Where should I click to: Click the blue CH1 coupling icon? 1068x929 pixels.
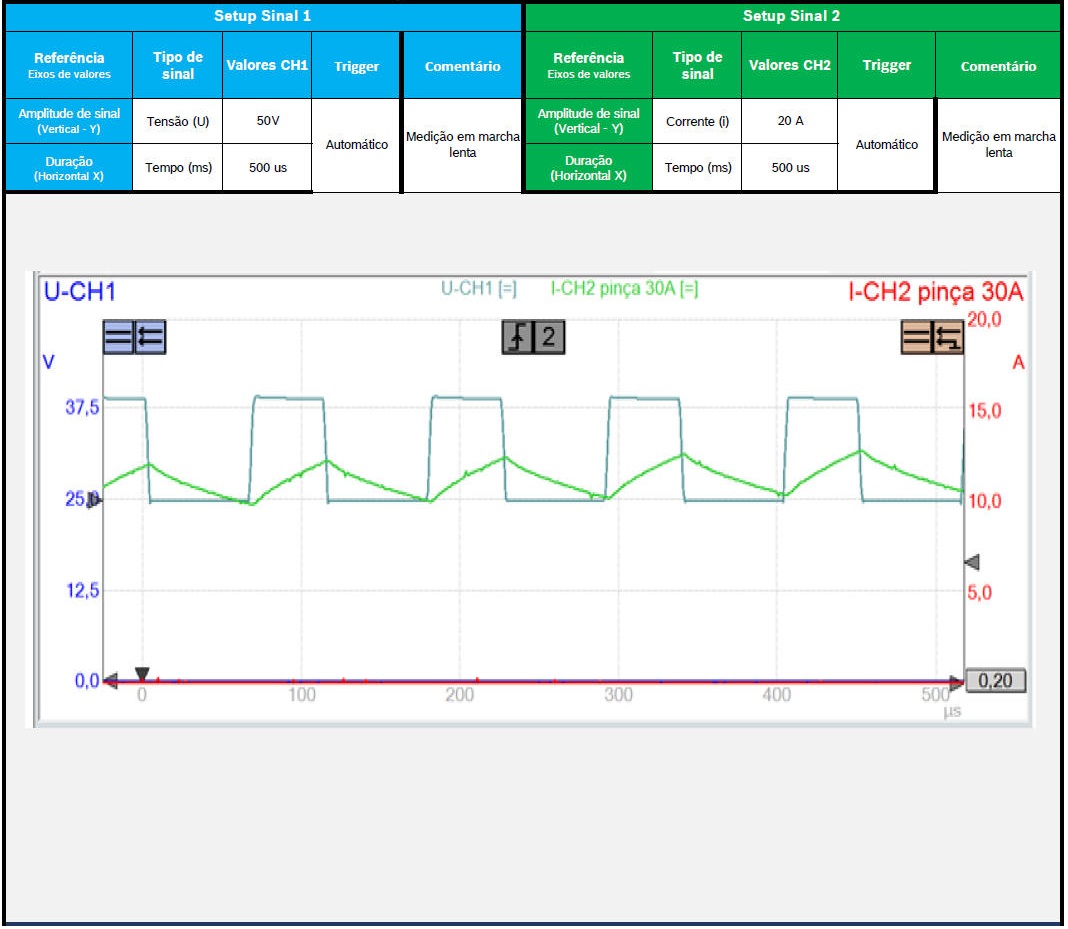coord(118,338)
